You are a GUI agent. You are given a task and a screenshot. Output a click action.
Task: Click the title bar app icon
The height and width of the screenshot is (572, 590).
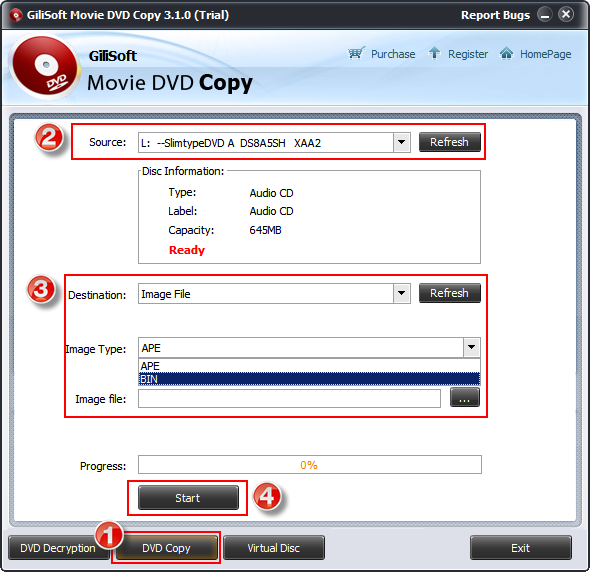pyautogui.click(x=16, y=15)
